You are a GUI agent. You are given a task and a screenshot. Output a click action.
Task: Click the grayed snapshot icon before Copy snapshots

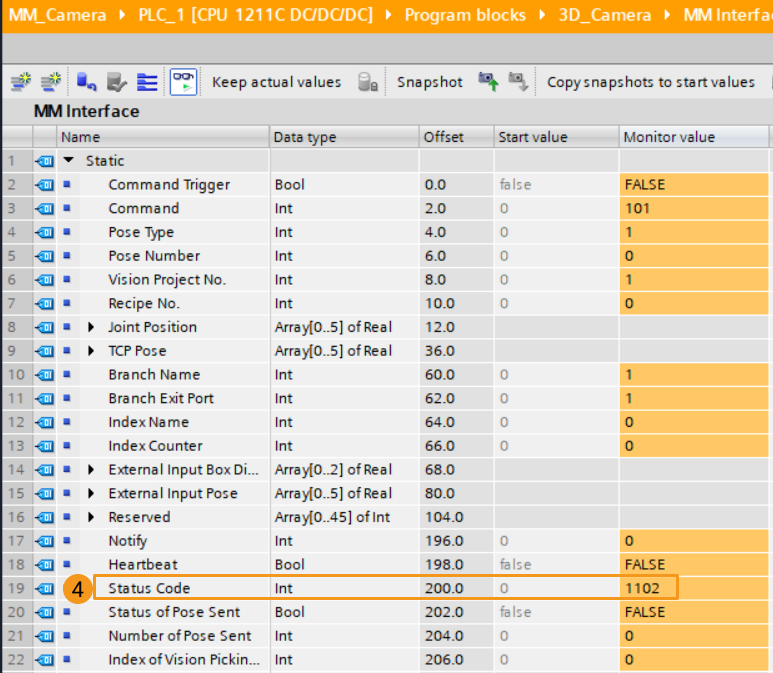pos(518,82)
